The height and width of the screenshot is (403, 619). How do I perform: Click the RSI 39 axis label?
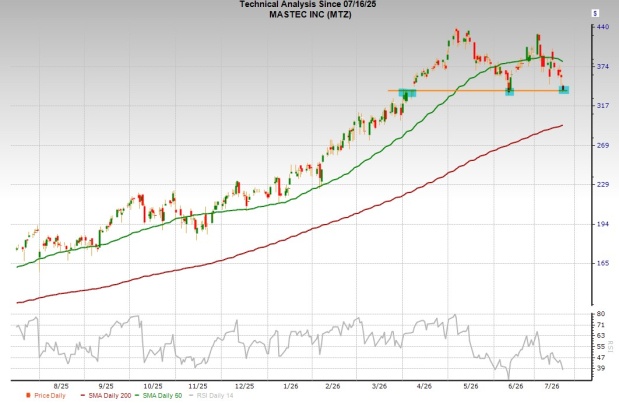(601, 368)
